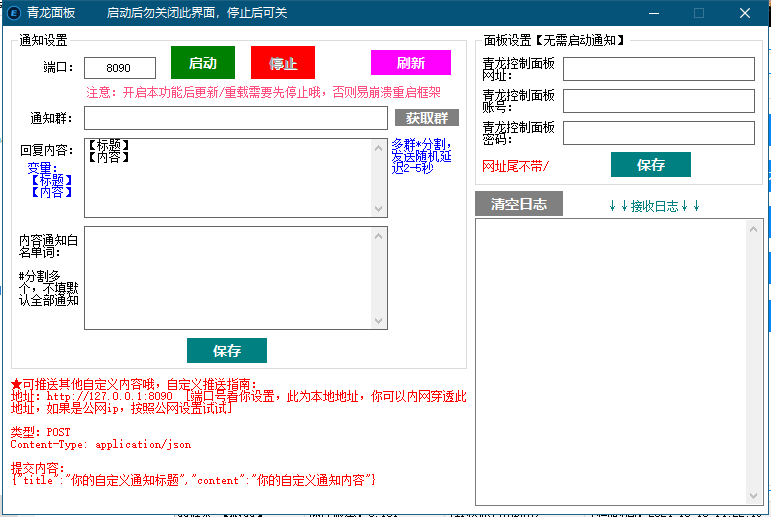Click the 青龙面板 app icon in title bar
The width and height of the screenshot is (771, 517).
(x=14, y=13)
